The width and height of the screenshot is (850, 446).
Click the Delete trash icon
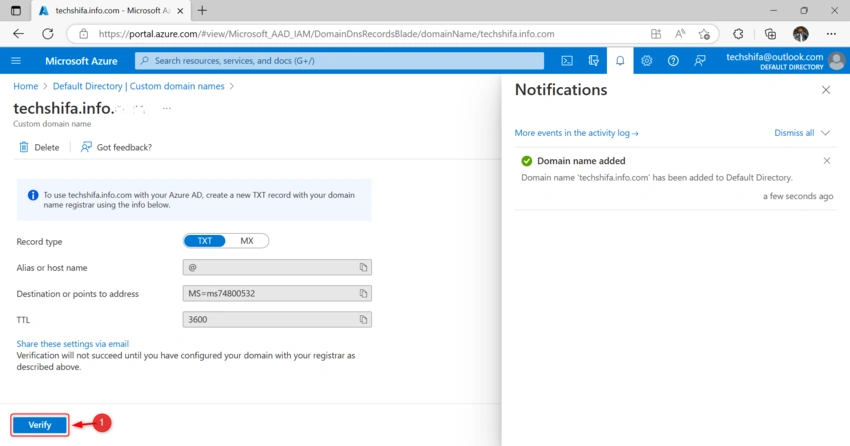click(24, 147)
